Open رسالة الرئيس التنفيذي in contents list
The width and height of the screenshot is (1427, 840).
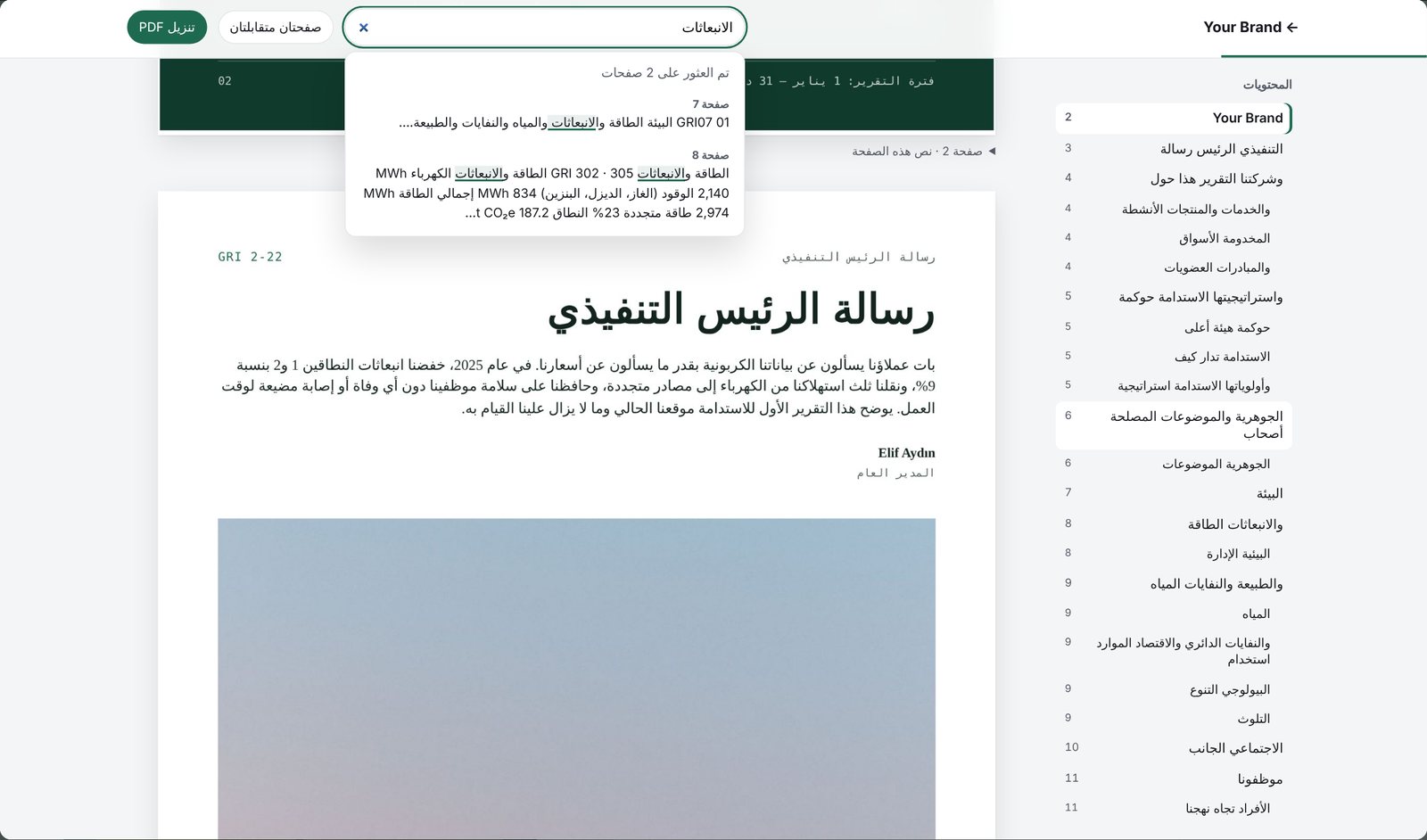pyautogui.click(x=1173, y=149)
